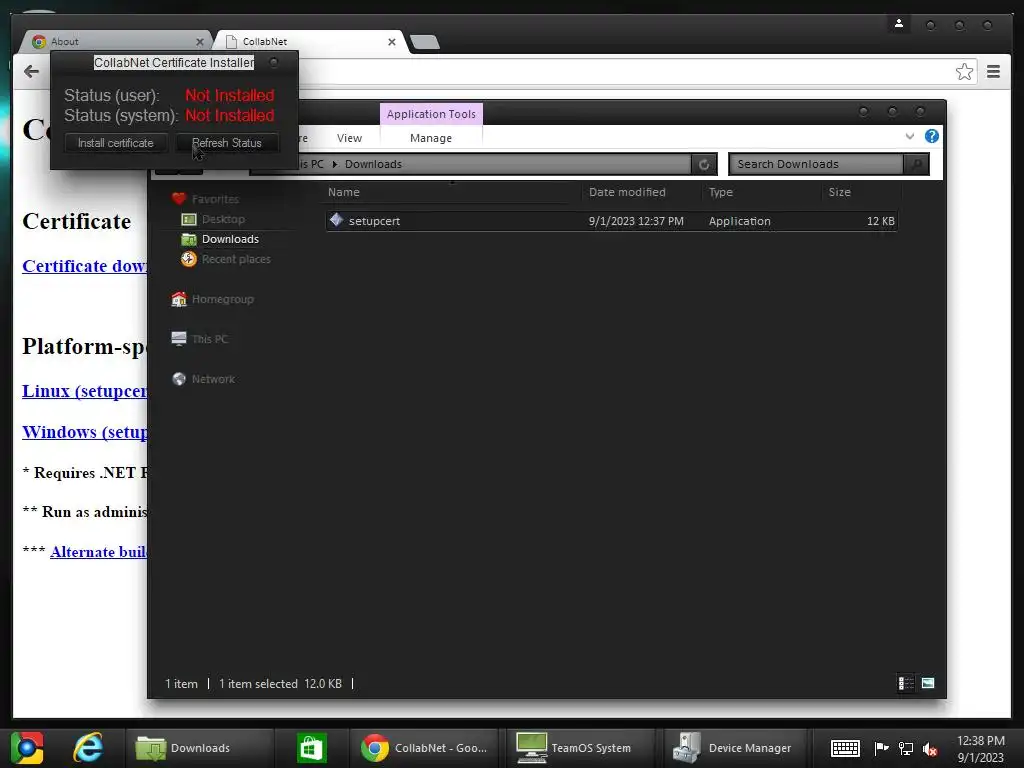Switch to Device Manager taskbar item
Image resolution: width=1024 pixels, height=768 pixels.
[735, 748]
